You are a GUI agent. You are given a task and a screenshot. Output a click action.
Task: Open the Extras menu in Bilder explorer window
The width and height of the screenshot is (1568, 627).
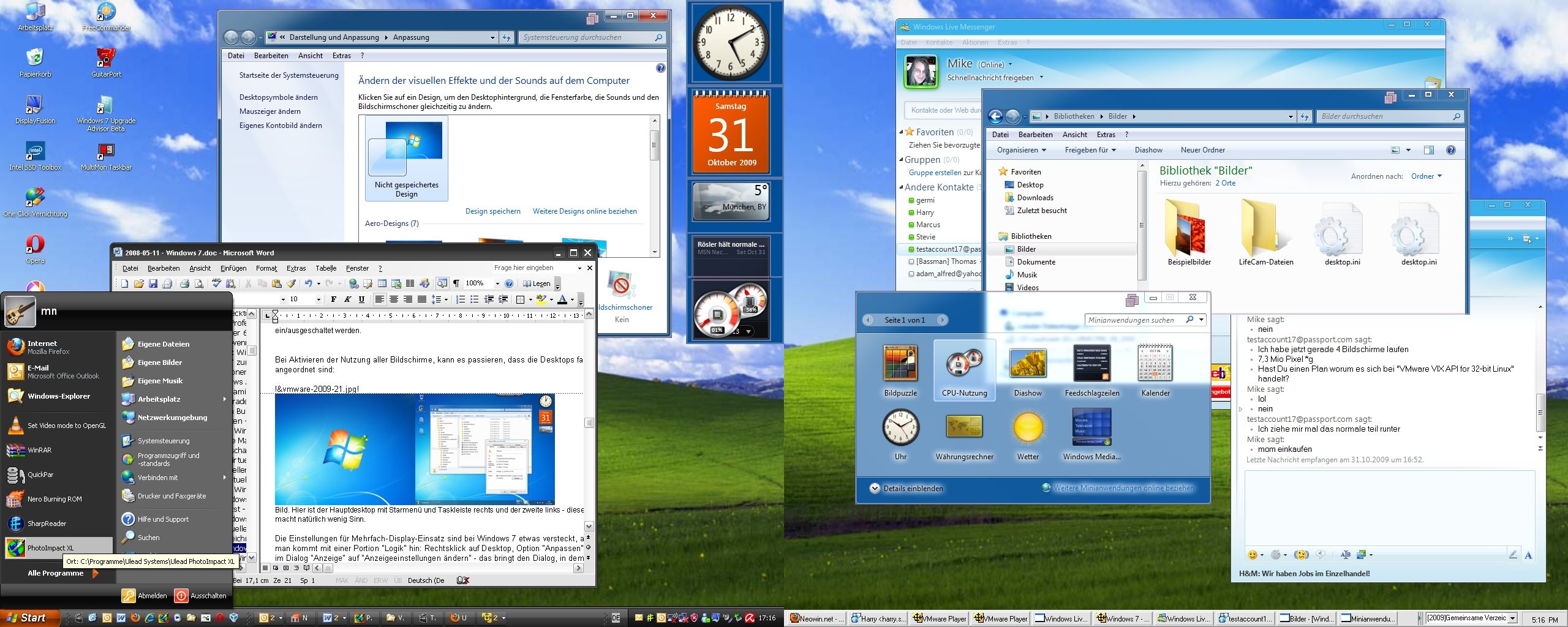pyautogui.click(x=1106, y=135)
